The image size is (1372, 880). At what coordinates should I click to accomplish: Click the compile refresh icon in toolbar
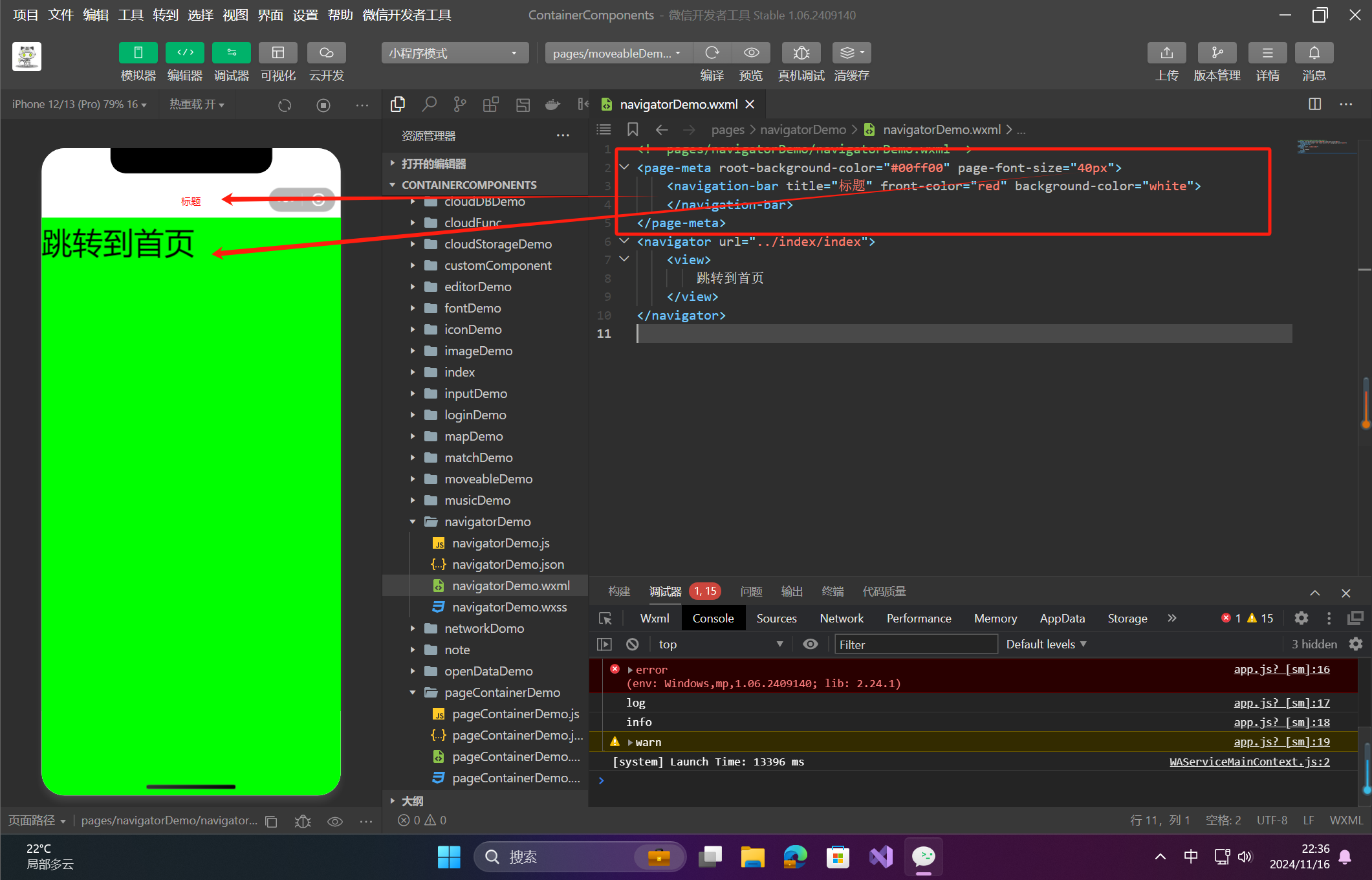(x=712, y=53)
